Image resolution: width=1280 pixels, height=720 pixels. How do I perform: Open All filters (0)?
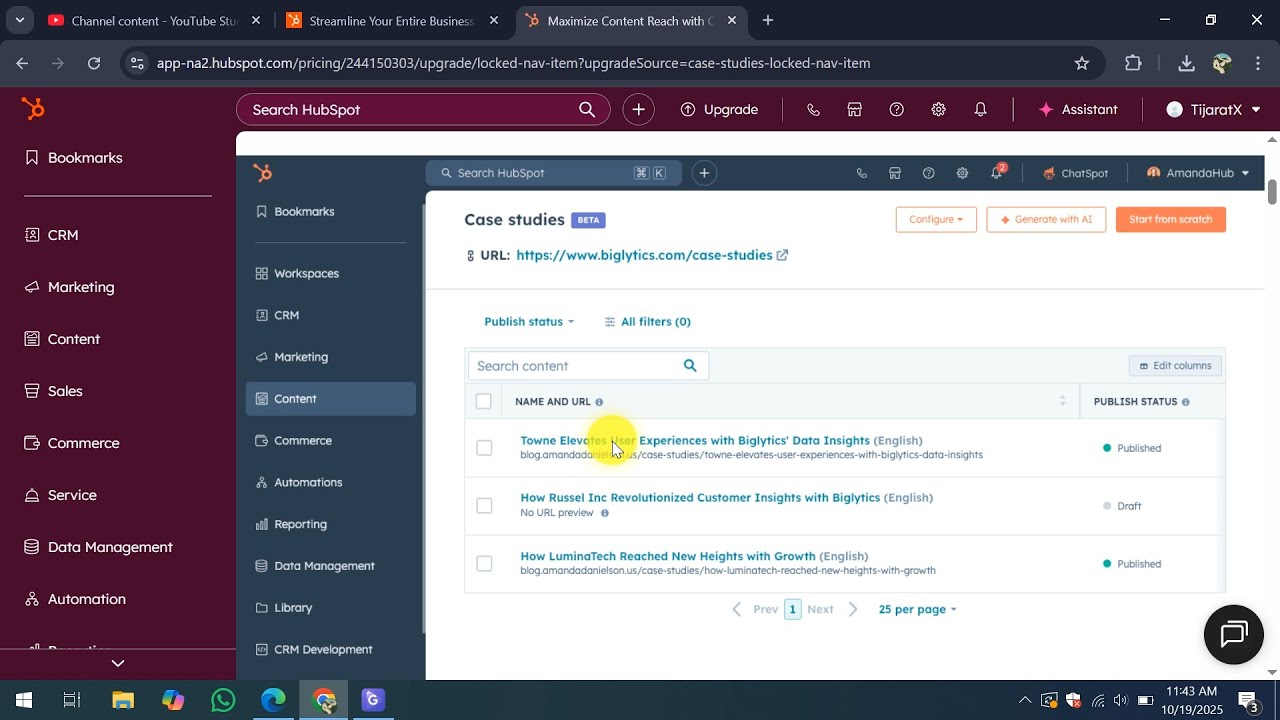pos(647,322)
